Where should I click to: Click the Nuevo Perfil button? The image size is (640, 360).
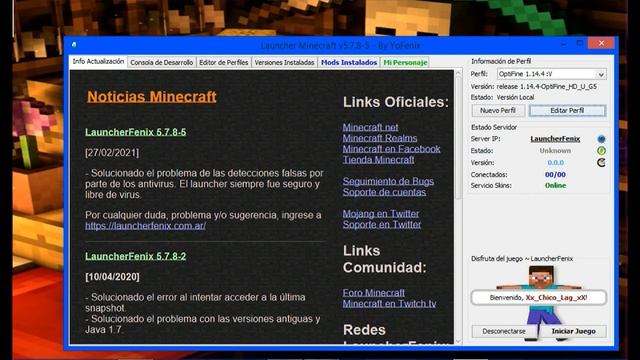(x=498, y=111)
